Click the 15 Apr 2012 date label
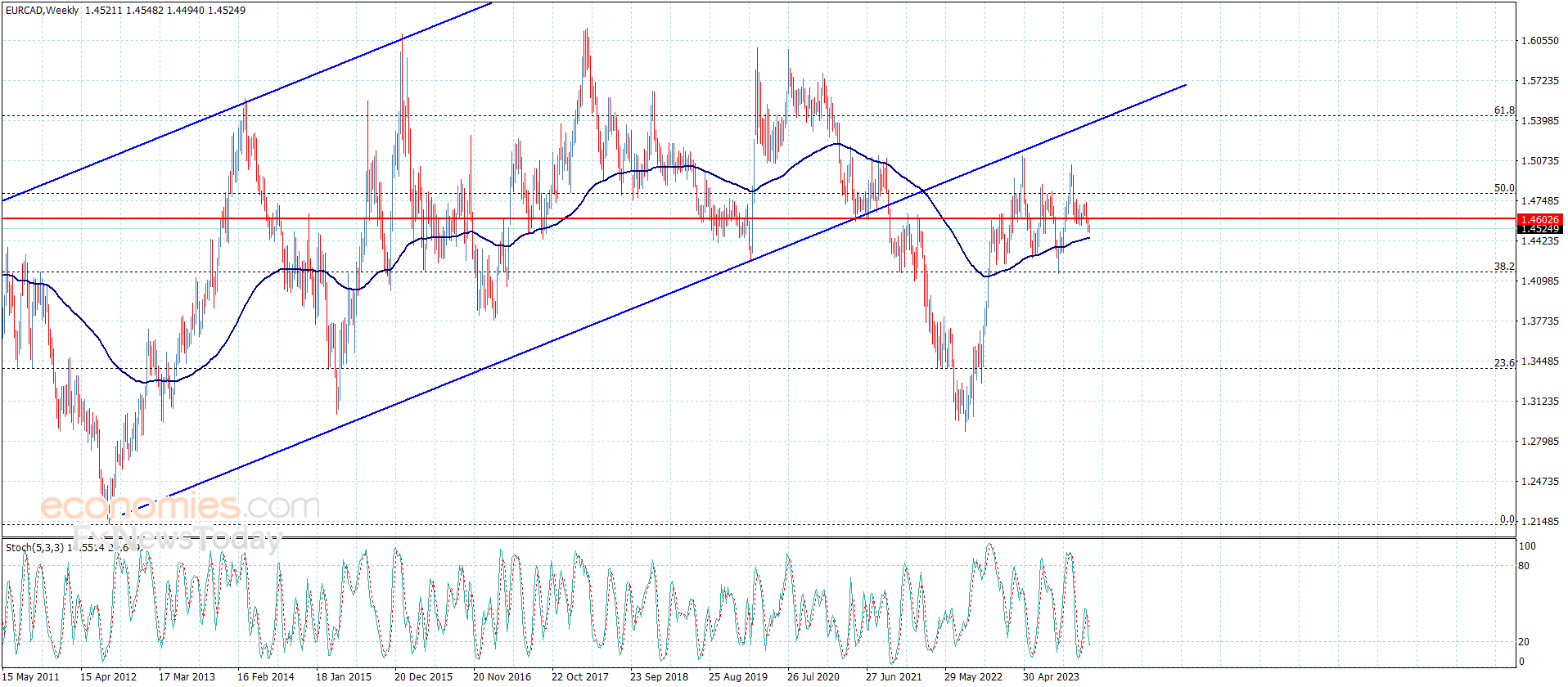This screenshot has width=1568, height=687. pyautogui.click(x=108, y=676)
